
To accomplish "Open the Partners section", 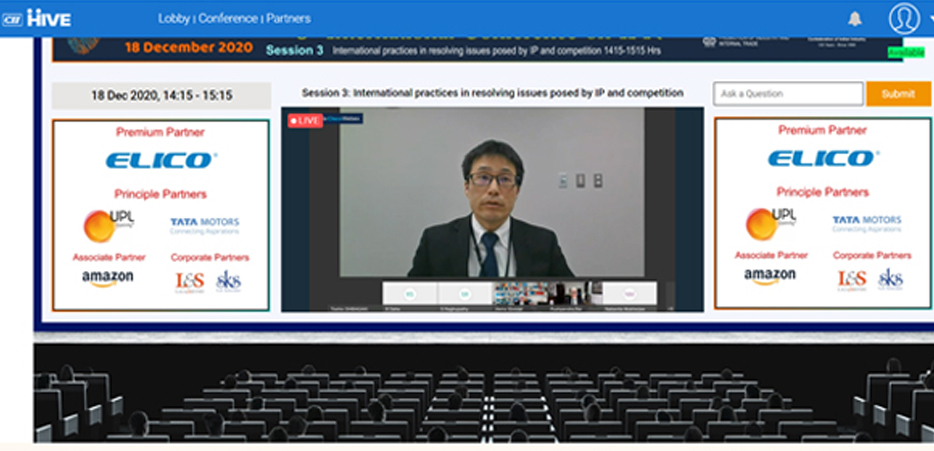I will tap(288, 18).
